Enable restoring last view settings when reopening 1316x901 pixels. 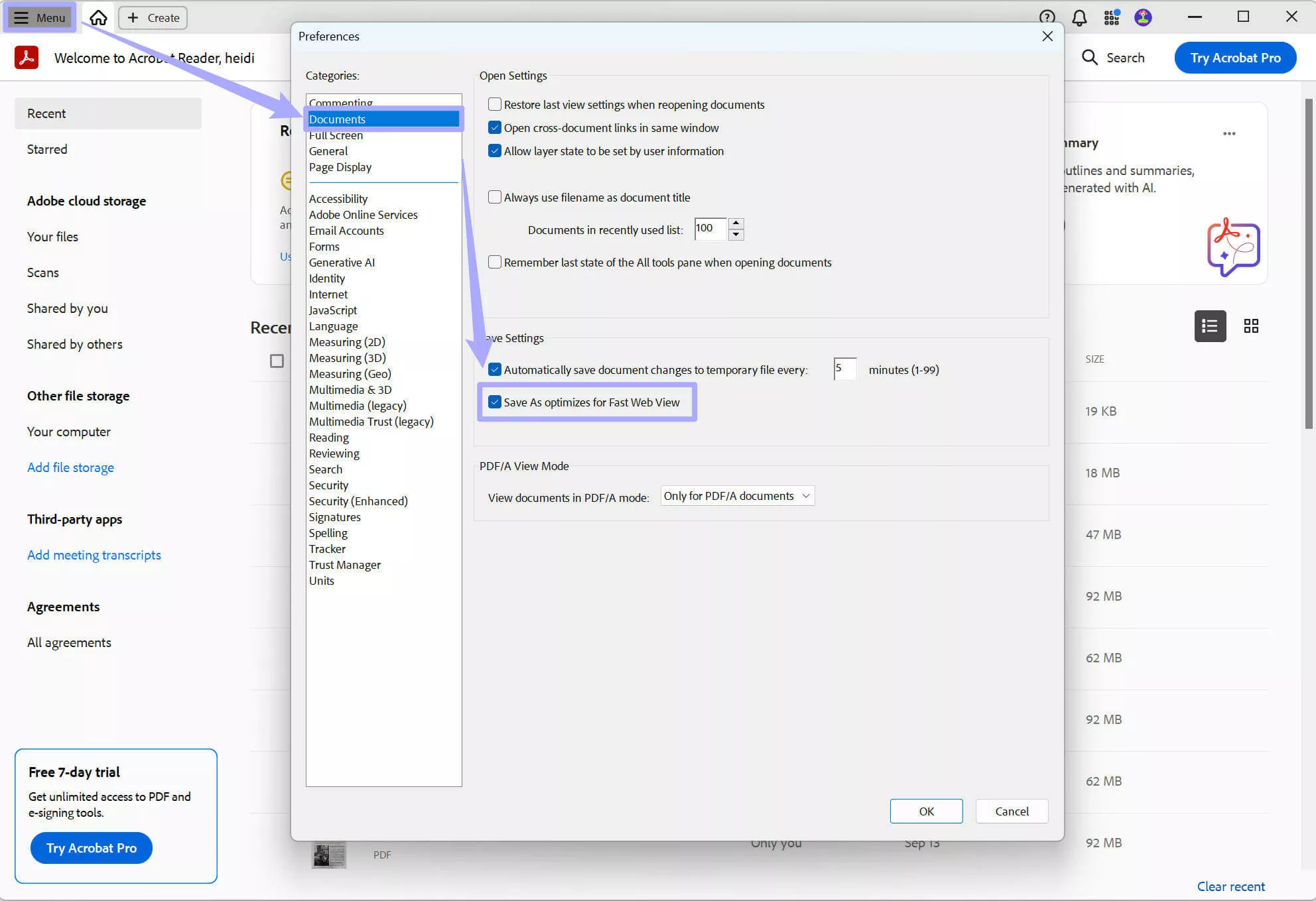tap(494, 104)
